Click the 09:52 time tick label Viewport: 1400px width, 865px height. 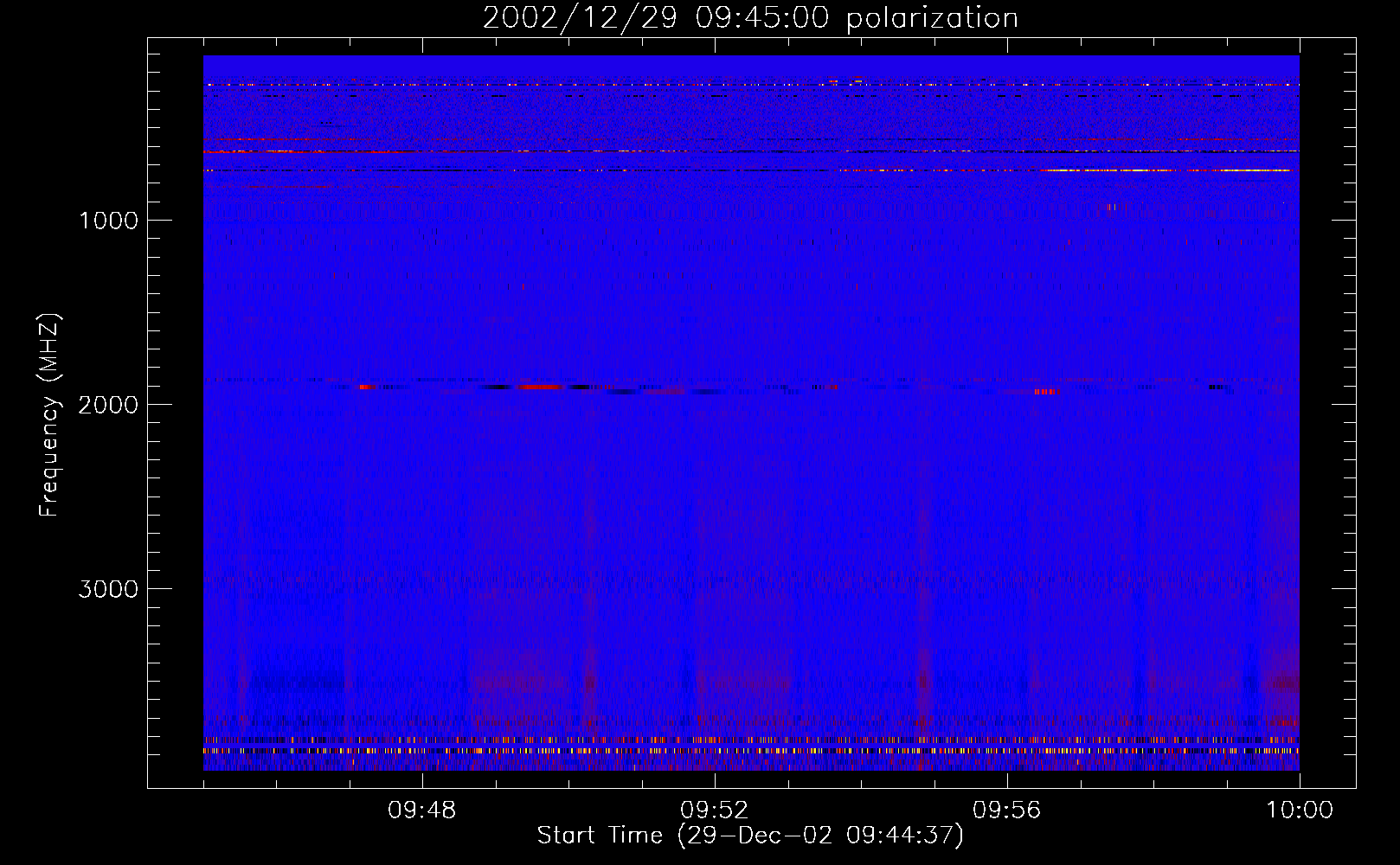pyautogui.click(x=715, y=811)
